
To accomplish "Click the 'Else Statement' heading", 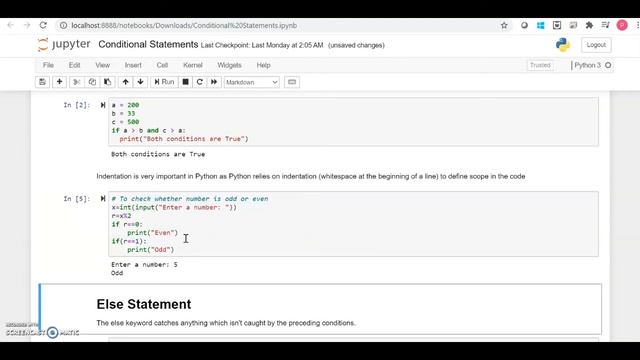I will [144, 304].
